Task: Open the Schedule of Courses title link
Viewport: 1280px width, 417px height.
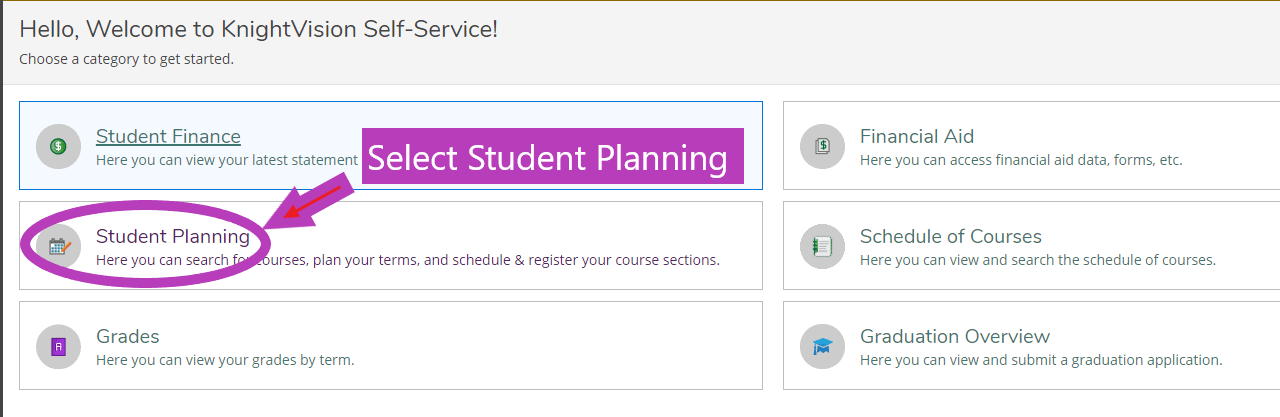Action: click(951, 236)
